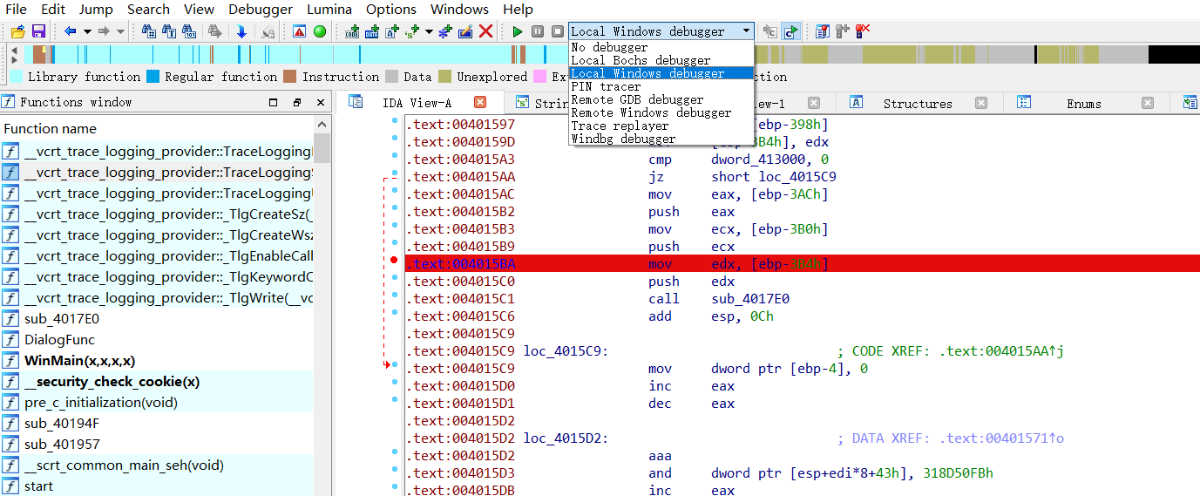
Task: Jump forward with the gray right arrow
Action: (x=103, y=31)
